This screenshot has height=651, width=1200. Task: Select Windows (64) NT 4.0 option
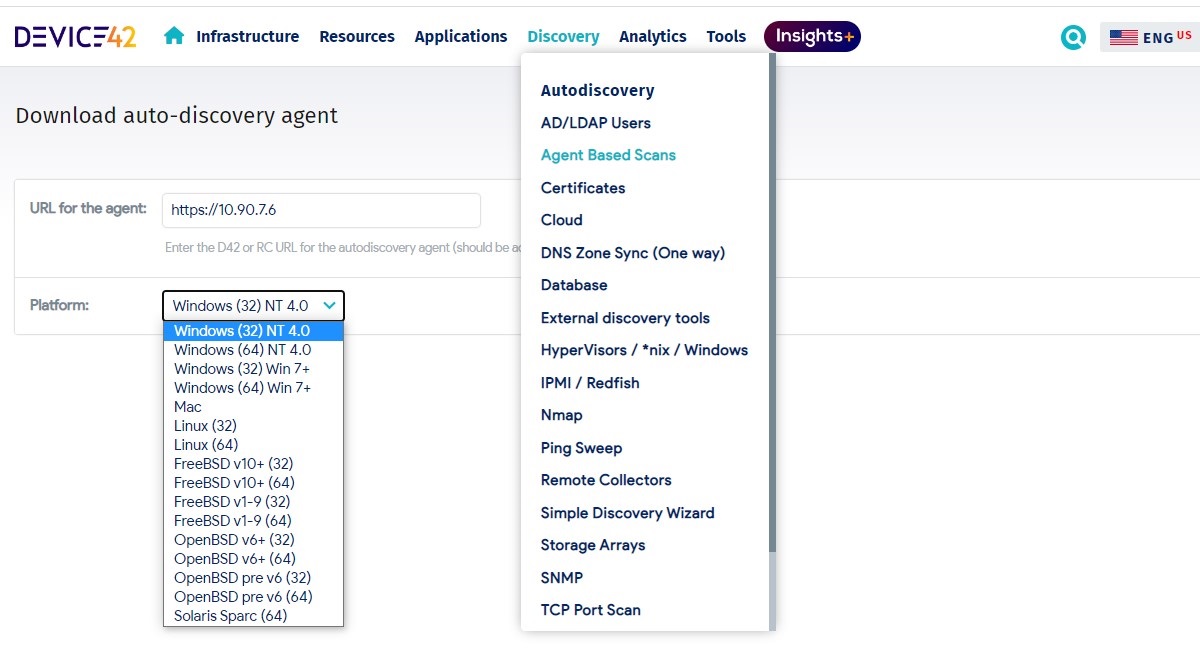pyautogui.click(x=253, y=350)
